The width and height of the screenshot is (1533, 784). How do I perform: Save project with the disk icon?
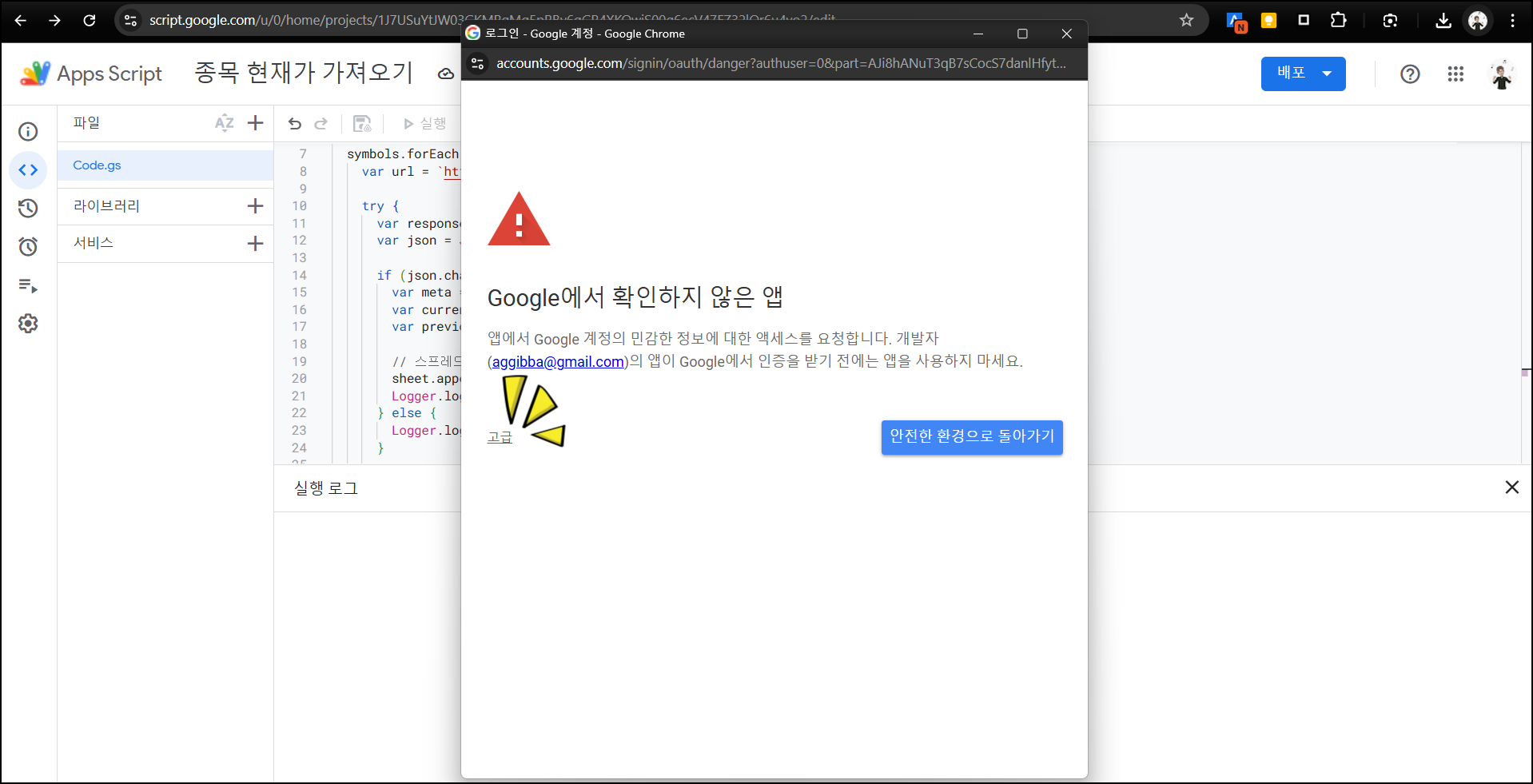tap(362, 123)
